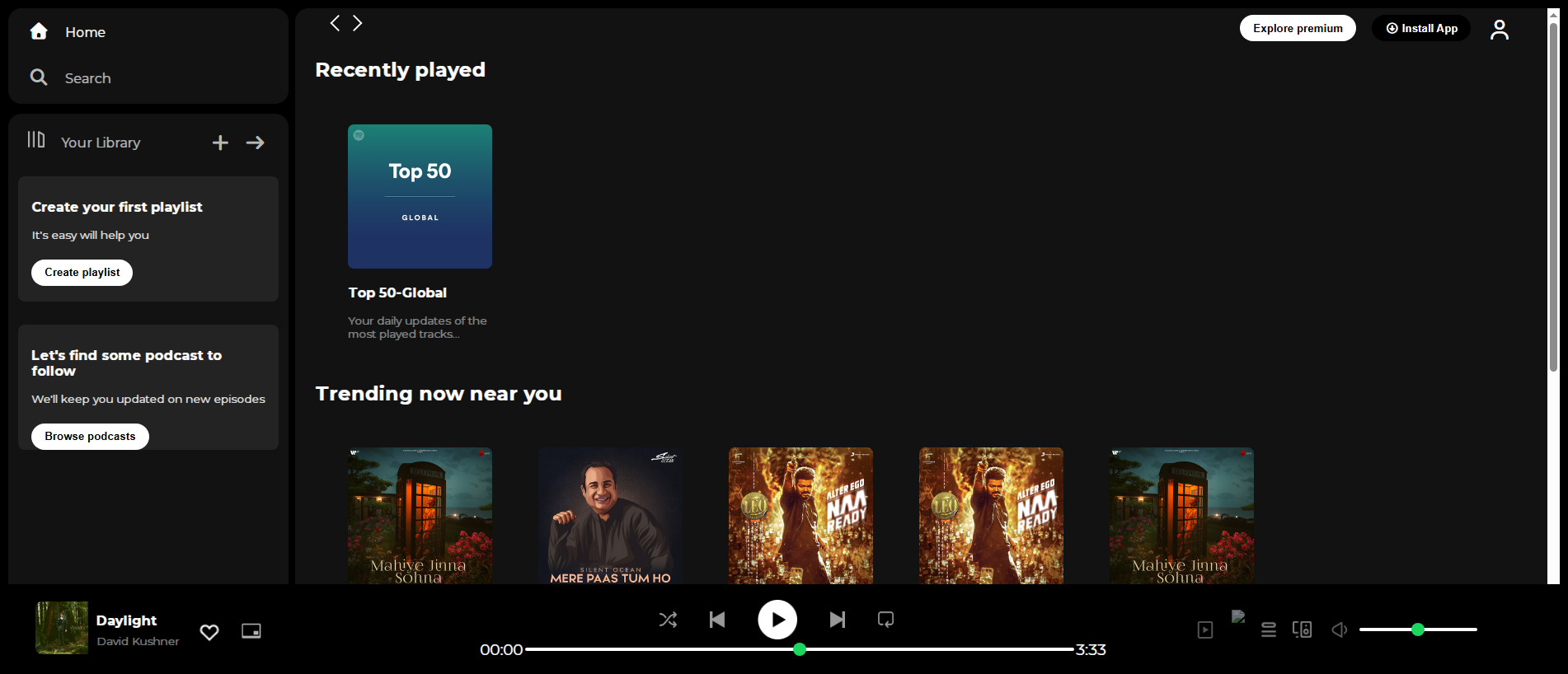Click the Install App button
This screenshot has height=674, width=1568.
1421,28
